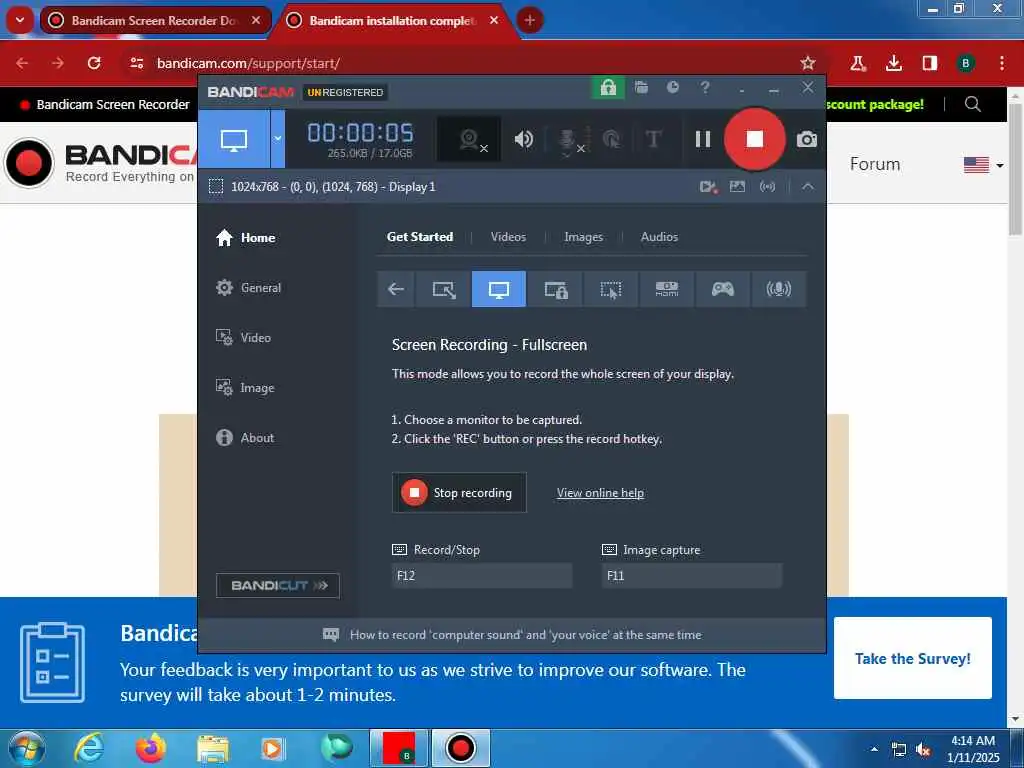This screenshot has height=768, width=1024.
Task: Open Chrome labs flask icon
Action: click(857, 63)
